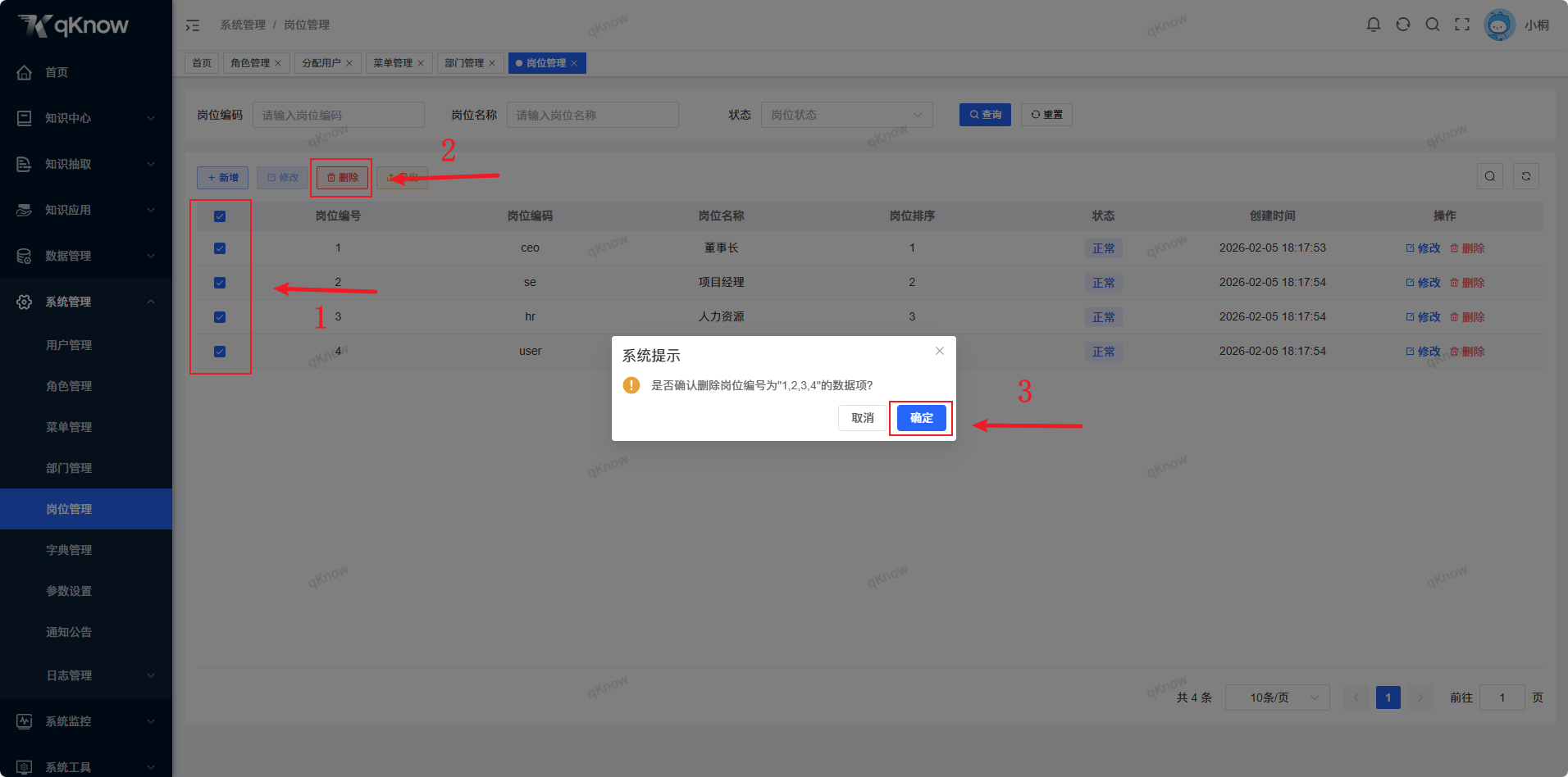Uncheck the checkbox for row user
Image resolution: width=1568 pixels, height=777 pixels.
point(220,352)
